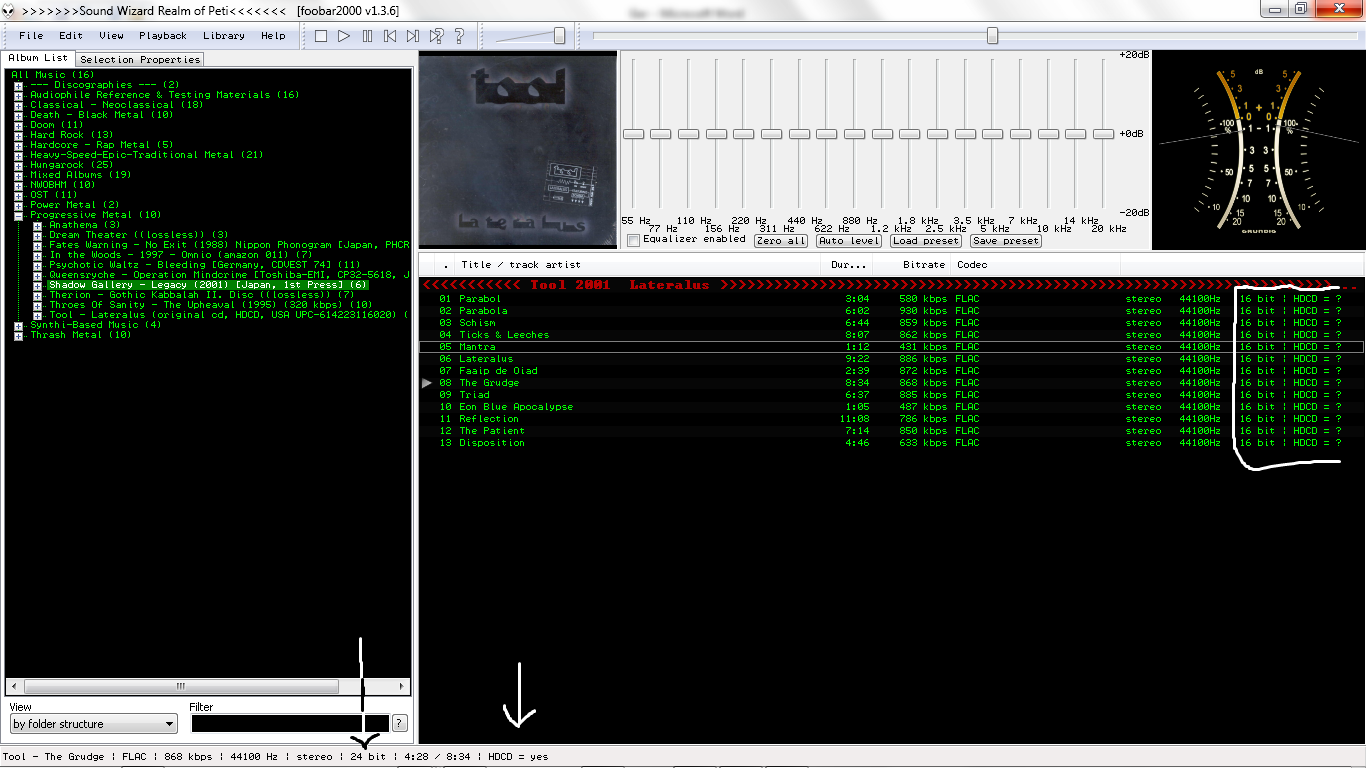The image size is (1366, 768).
Task: Click the Filter input field
Action: (289, 723)
